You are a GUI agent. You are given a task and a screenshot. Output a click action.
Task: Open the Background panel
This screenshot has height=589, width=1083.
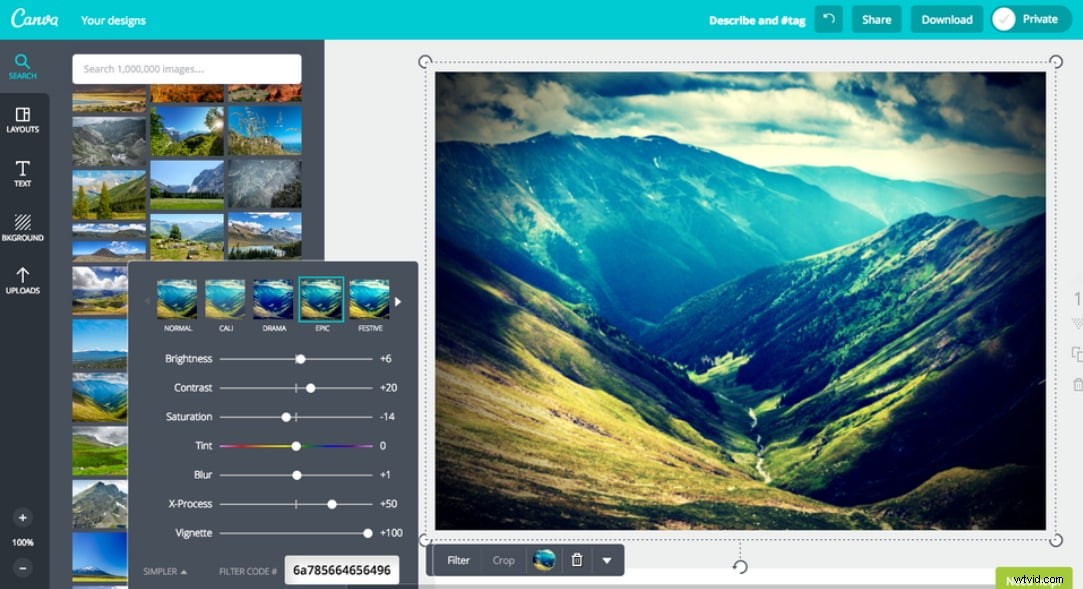(22, 226)
